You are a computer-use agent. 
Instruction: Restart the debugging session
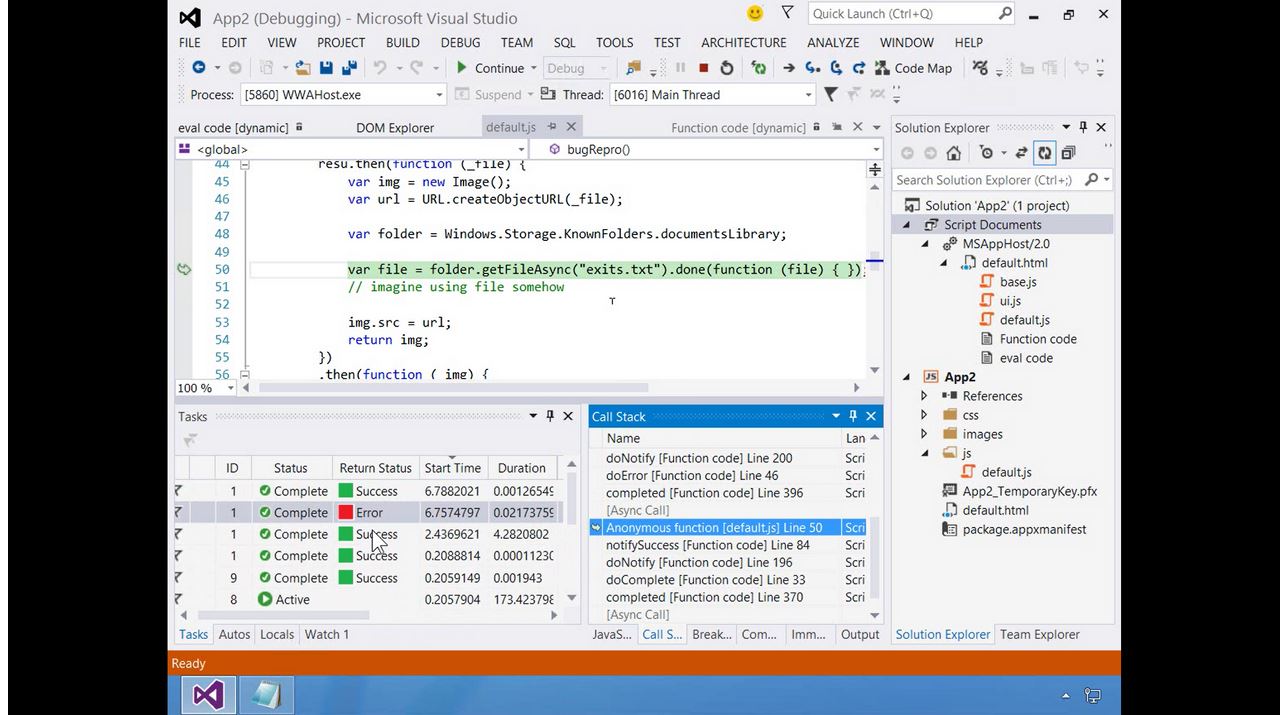click(x=726, y=68)
